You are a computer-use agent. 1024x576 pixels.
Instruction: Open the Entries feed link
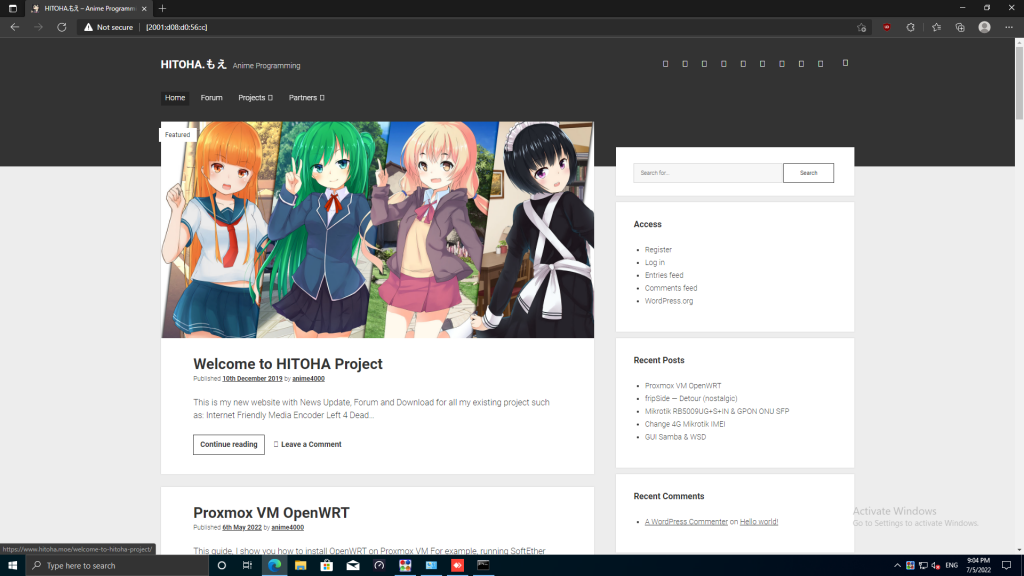point(664,275)
